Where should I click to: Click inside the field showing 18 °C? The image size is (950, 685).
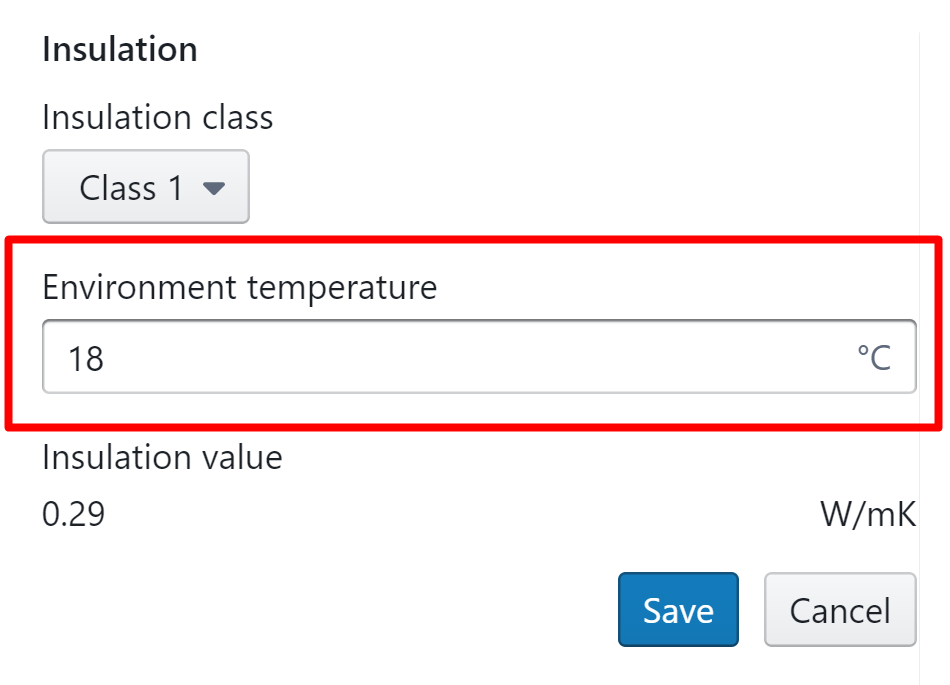click(478, 357)
